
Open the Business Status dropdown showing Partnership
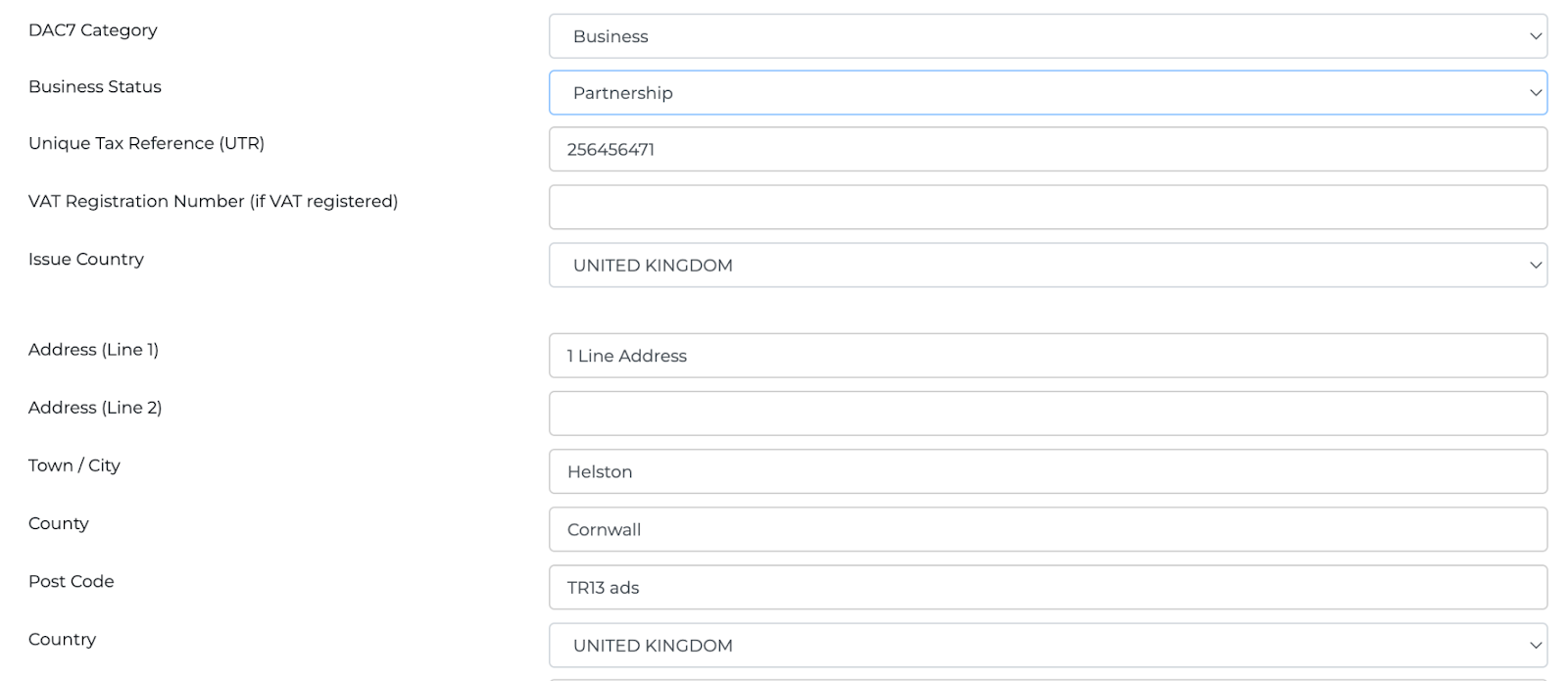click(x=1048, y=93)
